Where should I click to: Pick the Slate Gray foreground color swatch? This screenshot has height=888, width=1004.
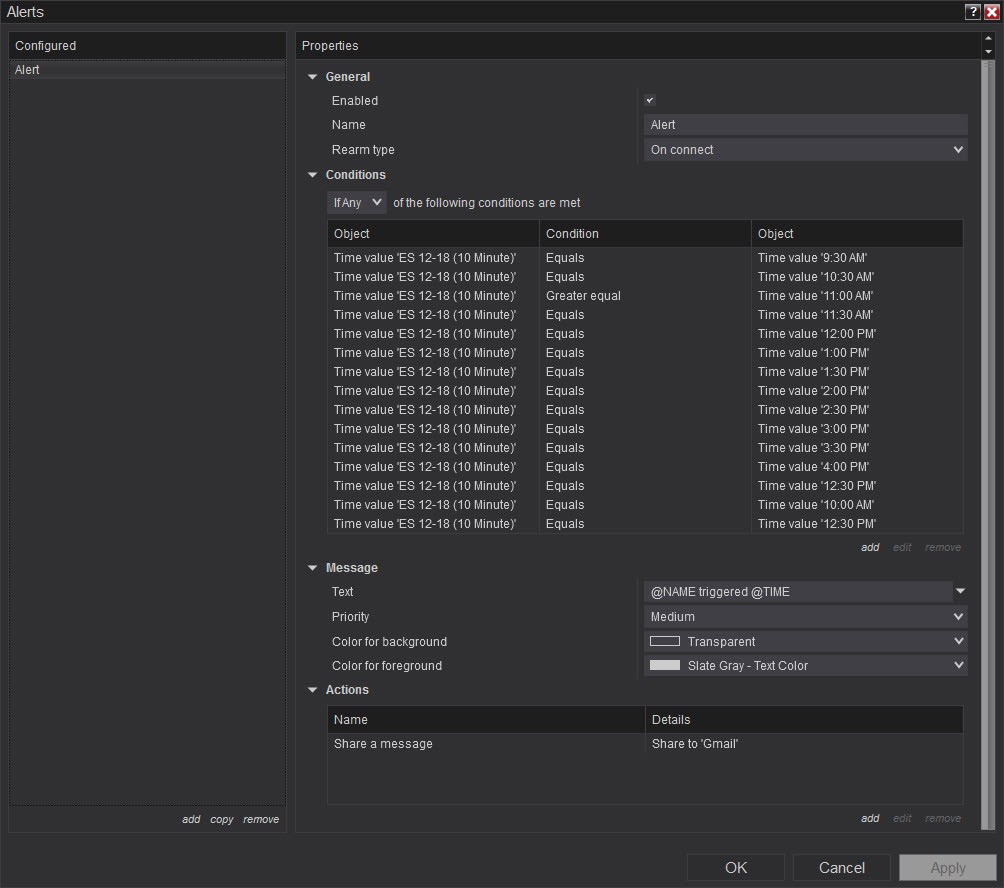[x=665, y=666]
